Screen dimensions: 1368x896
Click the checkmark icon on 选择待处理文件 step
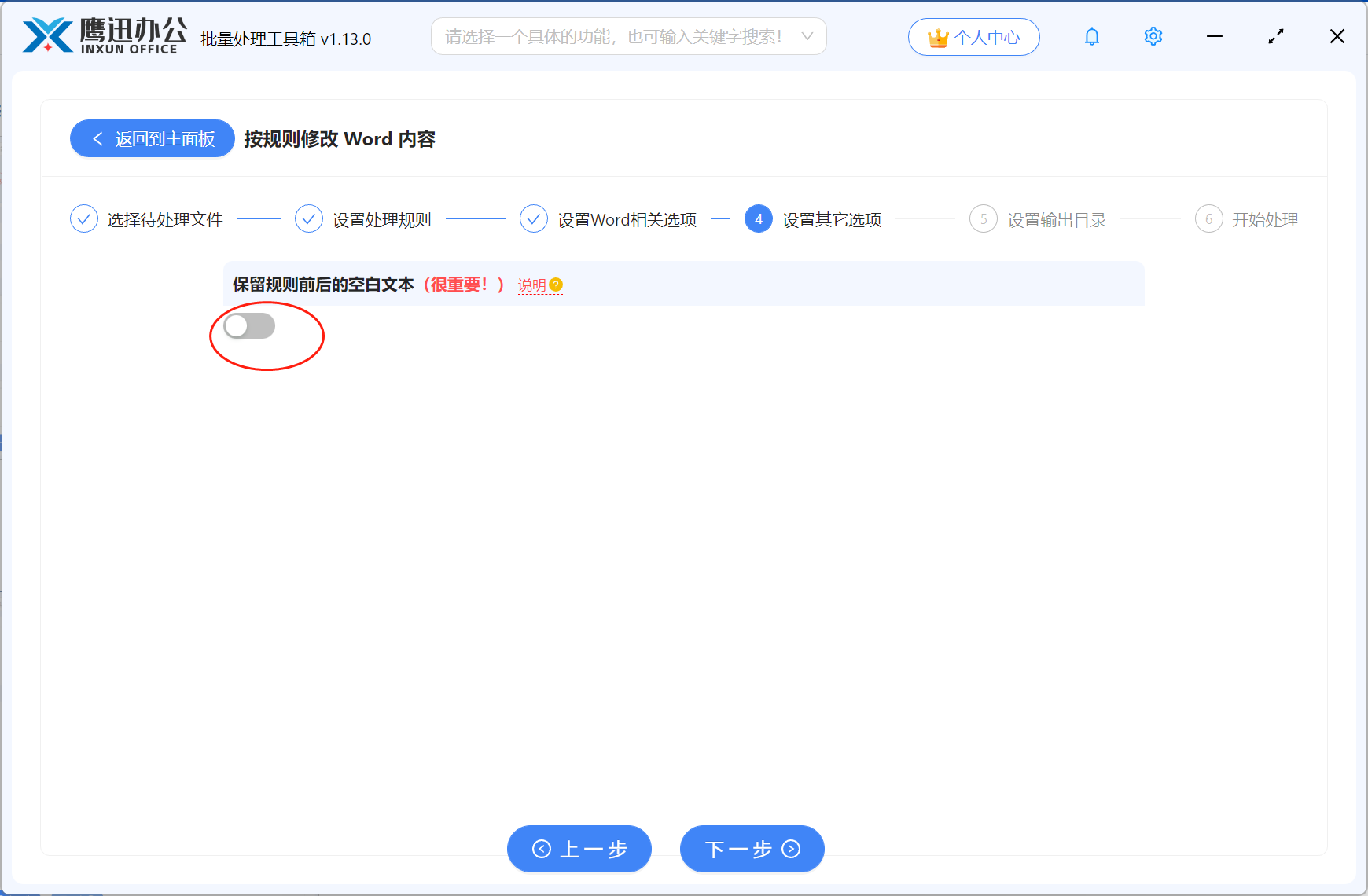[84, 218]
